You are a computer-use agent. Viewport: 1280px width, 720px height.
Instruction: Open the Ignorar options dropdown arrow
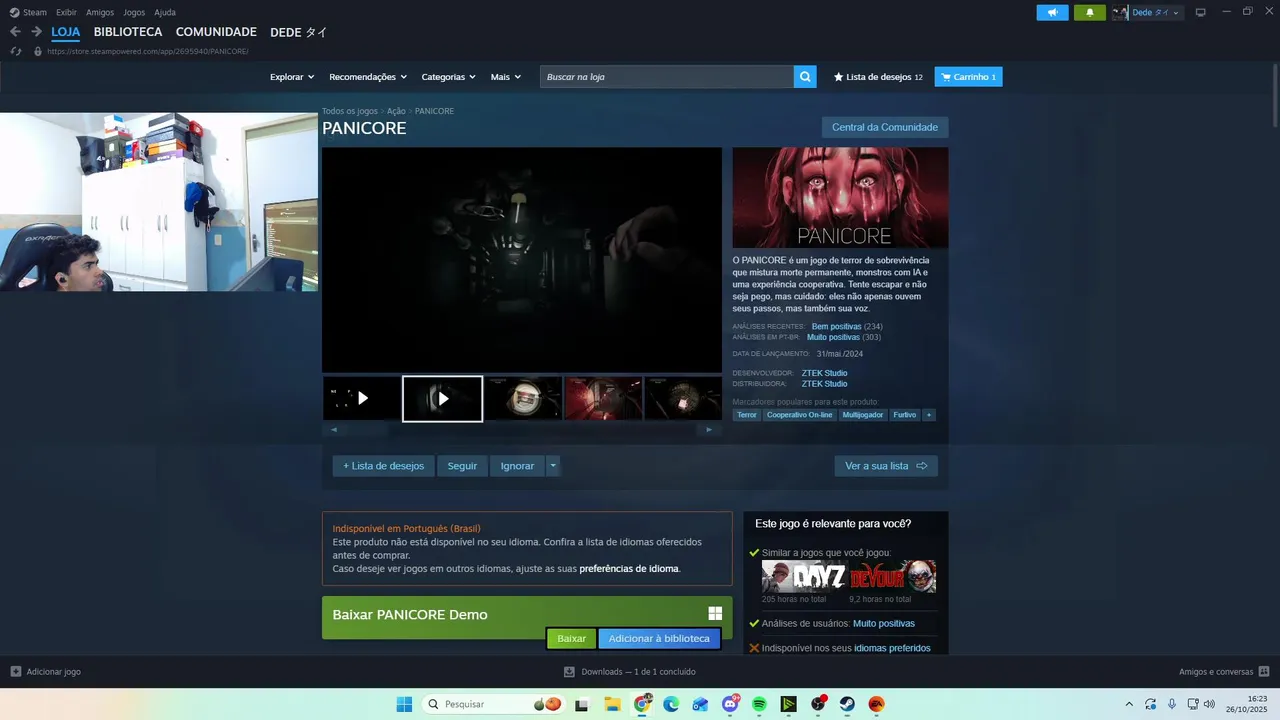click(553, 466)
